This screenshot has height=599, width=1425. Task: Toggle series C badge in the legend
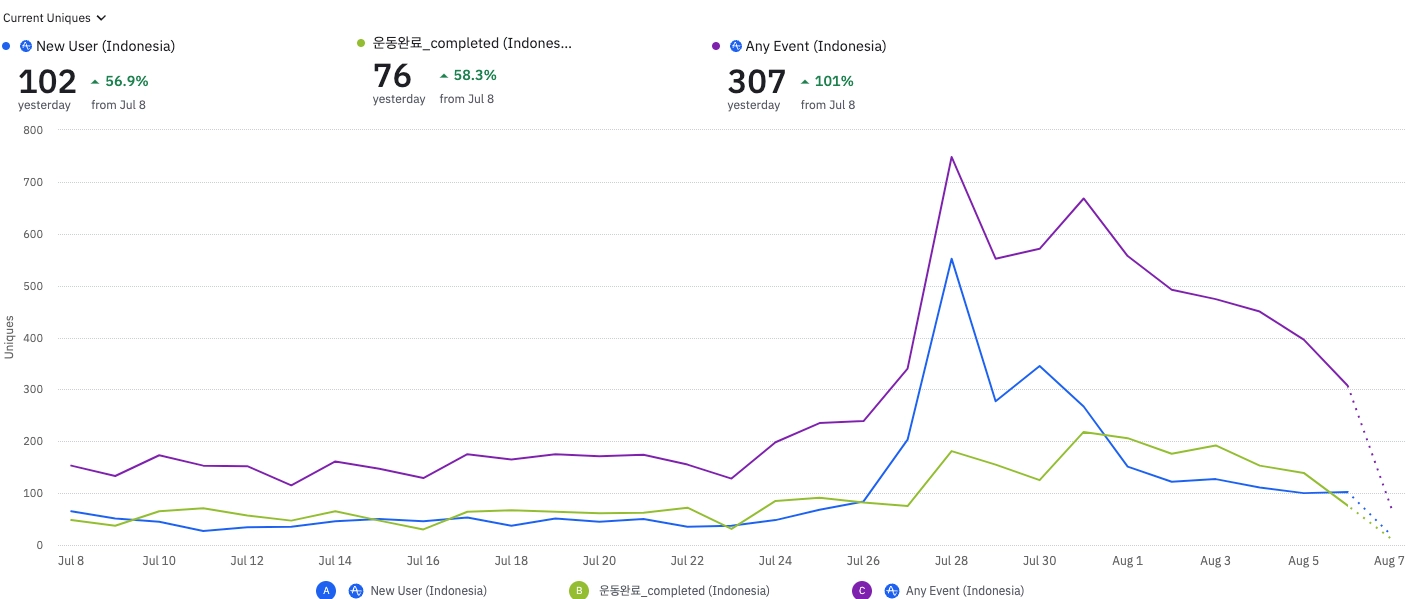(x=862, y=591)
